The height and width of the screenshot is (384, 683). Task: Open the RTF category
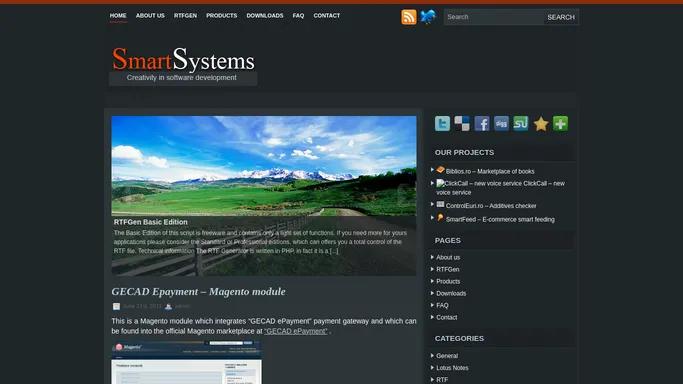point(442,380)
